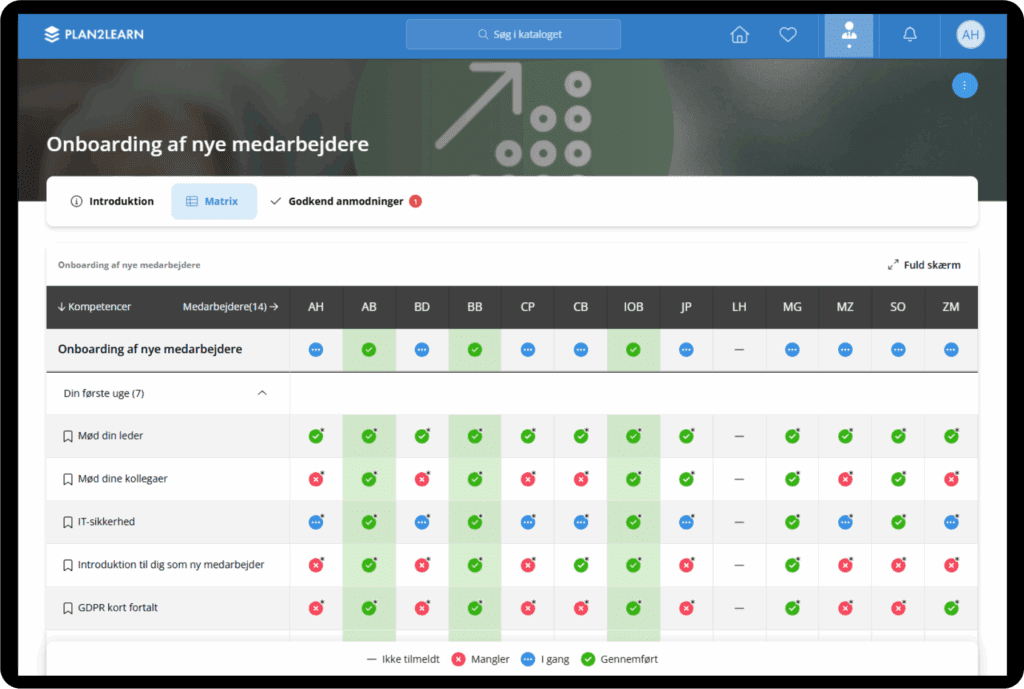1024x689 pixels.
Task: Click the Søg i kataloget search field
Action: point(513,34)
